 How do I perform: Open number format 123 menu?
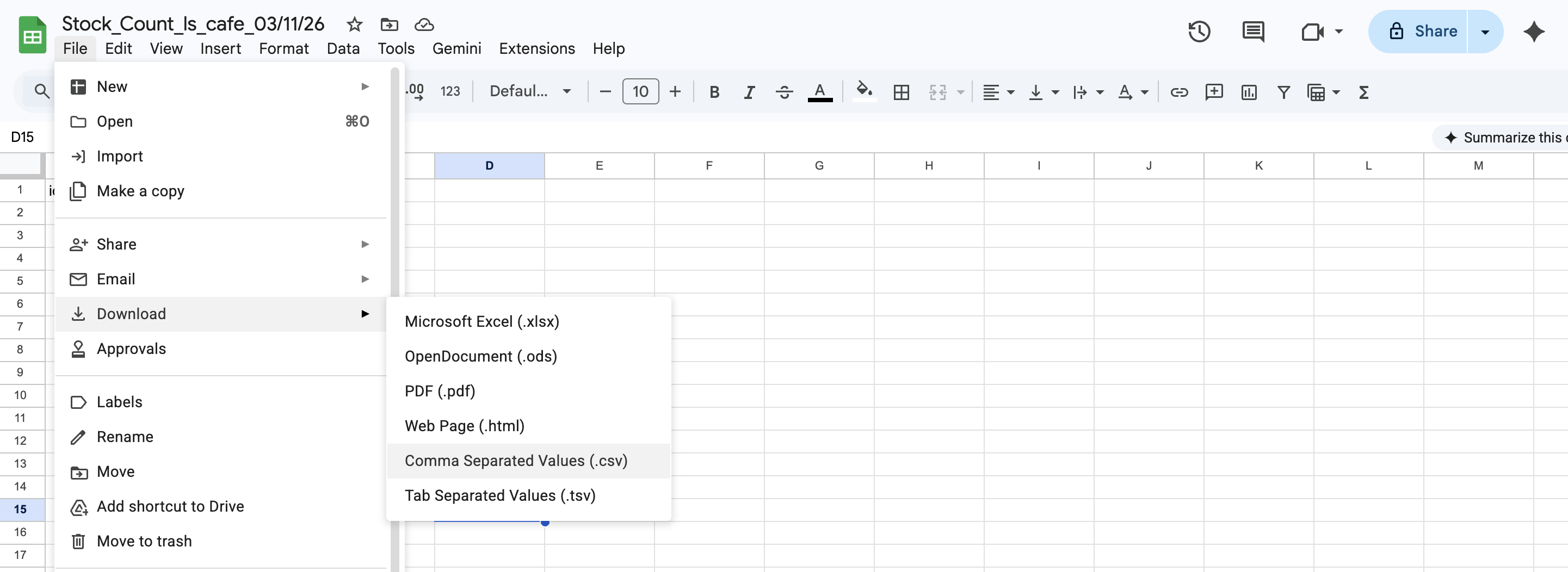pyautogui.click(x=450, y=91)
